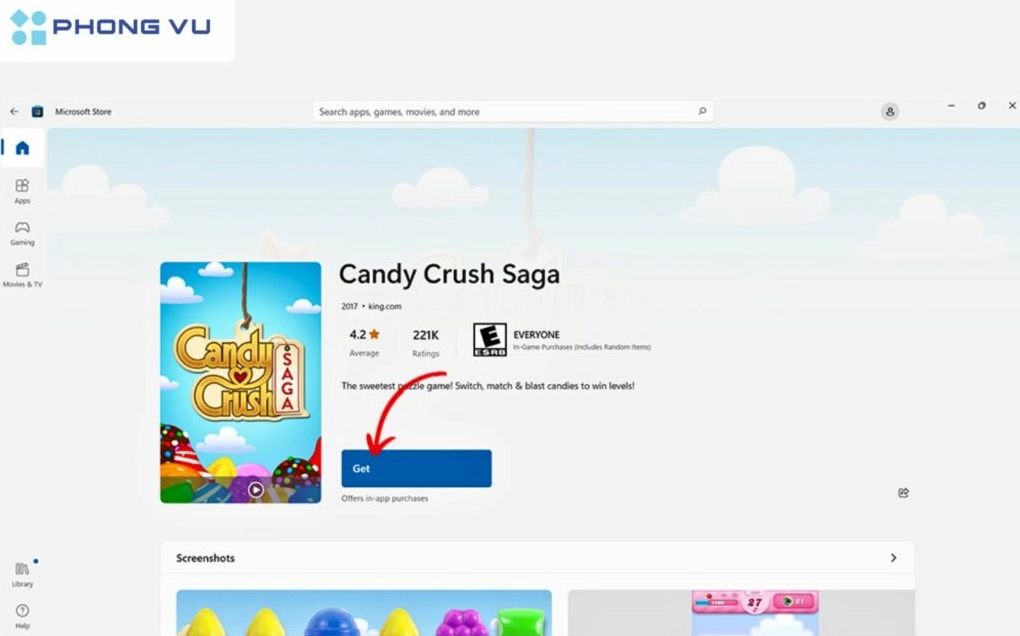
Task: Play the trailer on game cover
Action: click(256, 490)
